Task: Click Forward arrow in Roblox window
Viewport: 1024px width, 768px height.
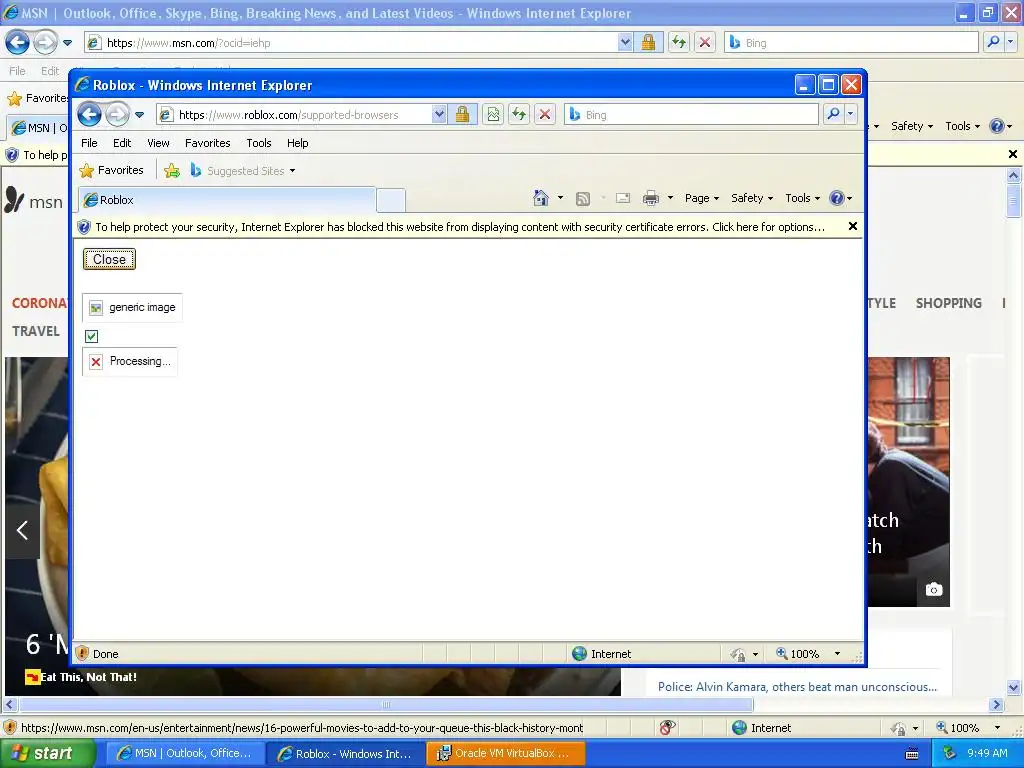Action: point(117,115)
